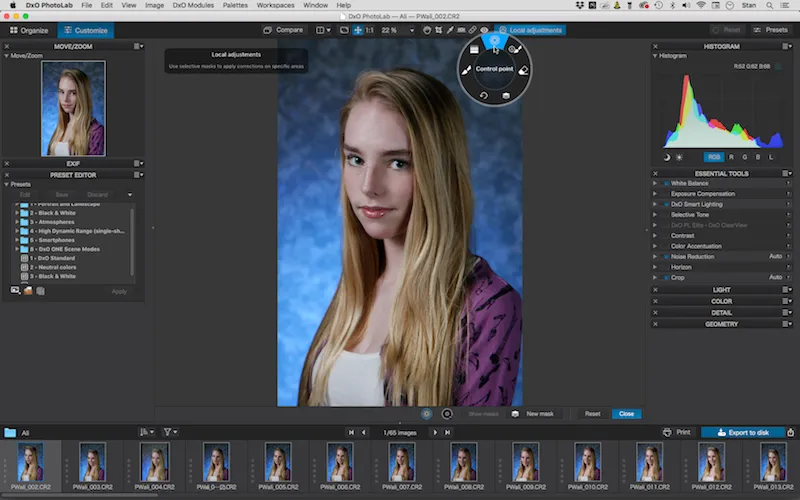800x500 pixels.
Task: Expand the 5 - Smartphones preset folder
Action: tap(17, 240)
